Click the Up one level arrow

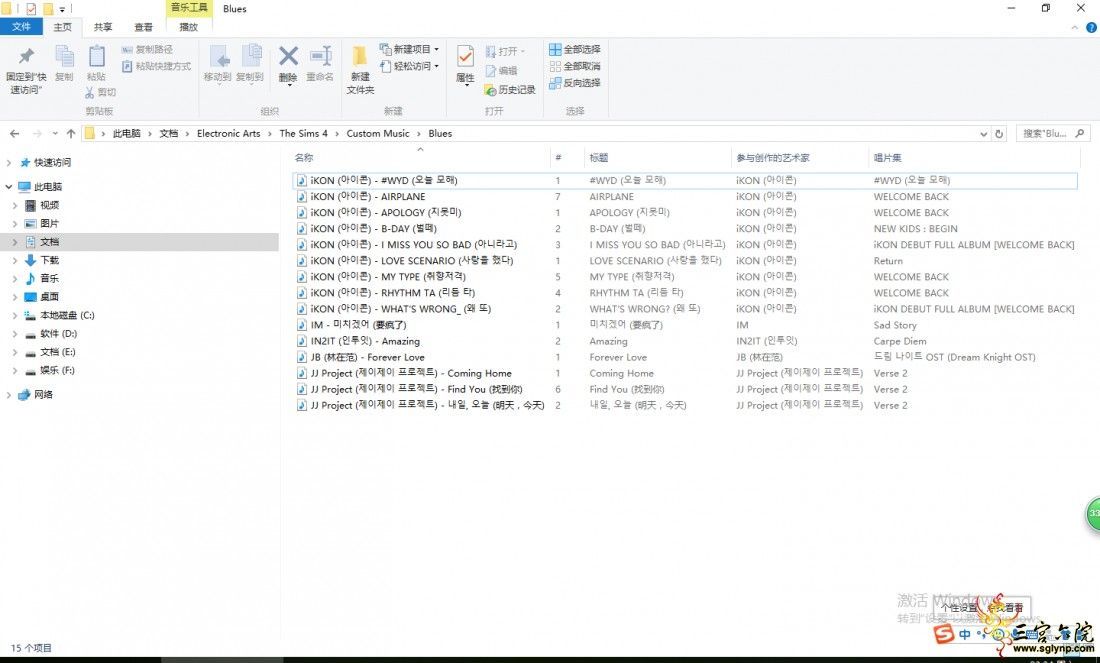[71, 133]
